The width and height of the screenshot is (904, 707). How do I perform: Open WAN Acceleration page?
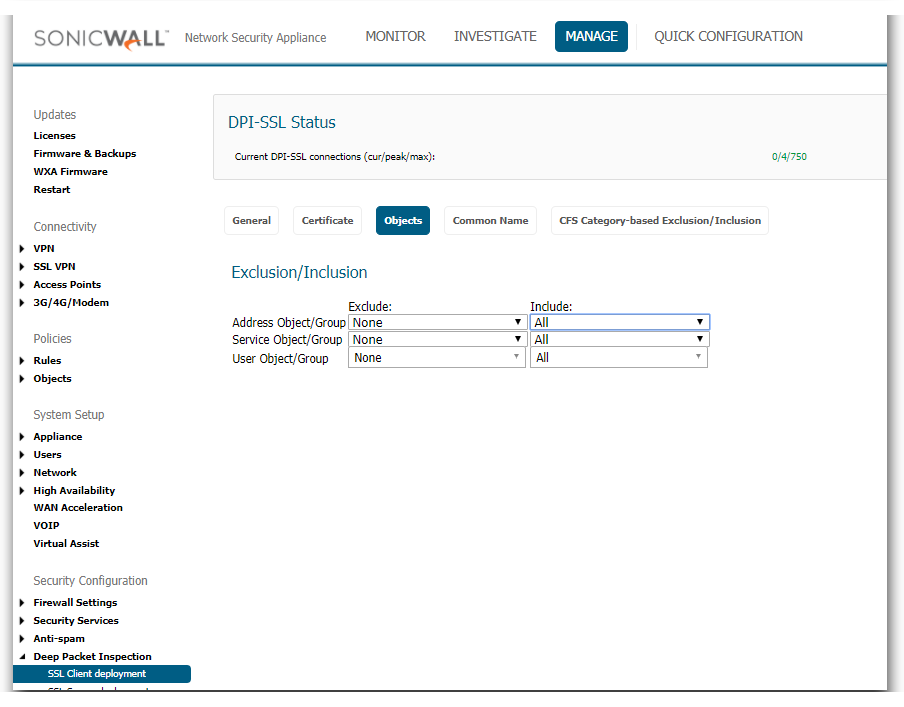(78, 507)
